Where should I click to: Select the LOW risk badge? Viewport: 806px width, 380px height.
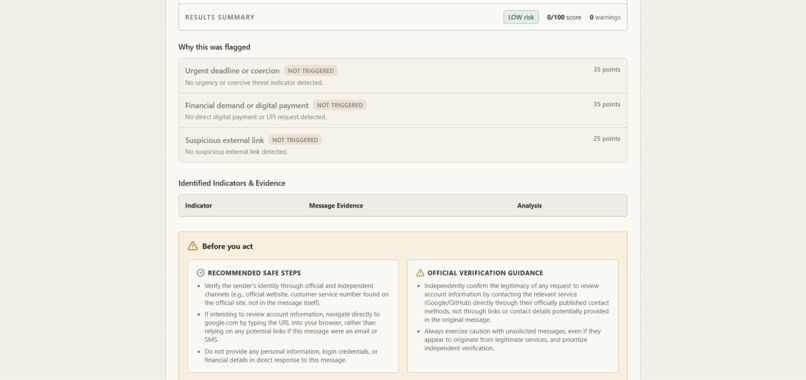(x=521, y=17)
